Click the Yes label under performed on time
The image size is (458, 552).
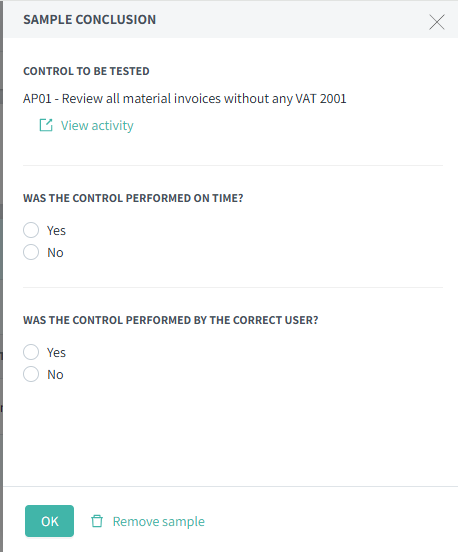point(56,231)
